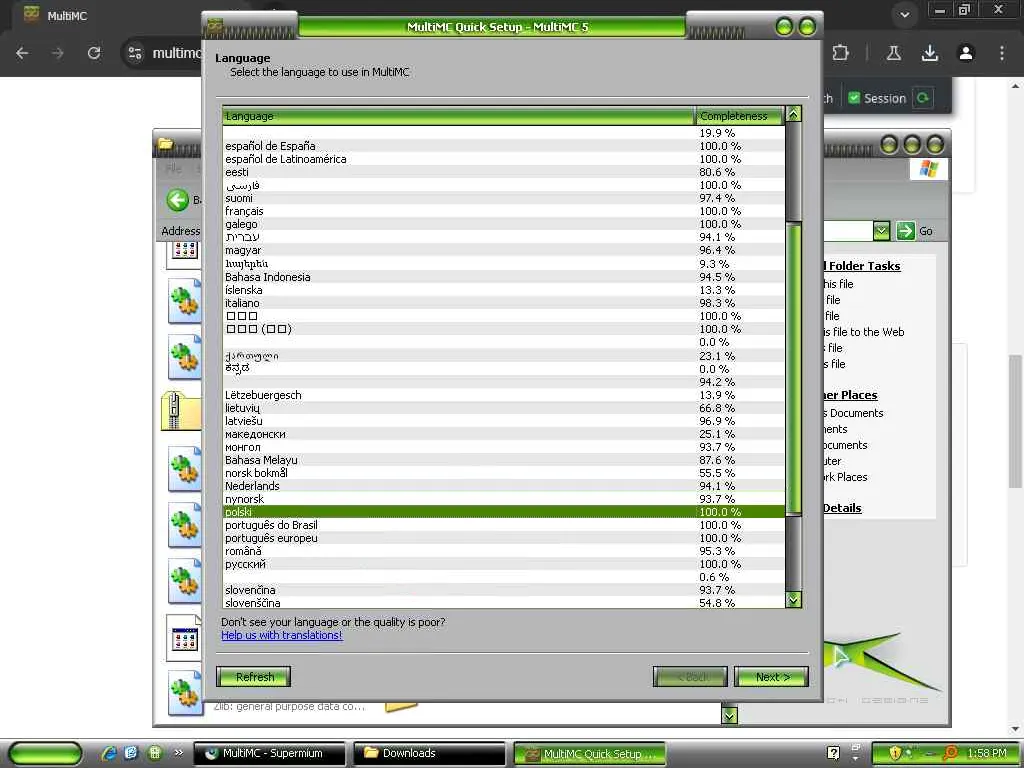The width and height of the screenshot is (1024, 768).
Task: Select magyar language row
Action: 504,250
